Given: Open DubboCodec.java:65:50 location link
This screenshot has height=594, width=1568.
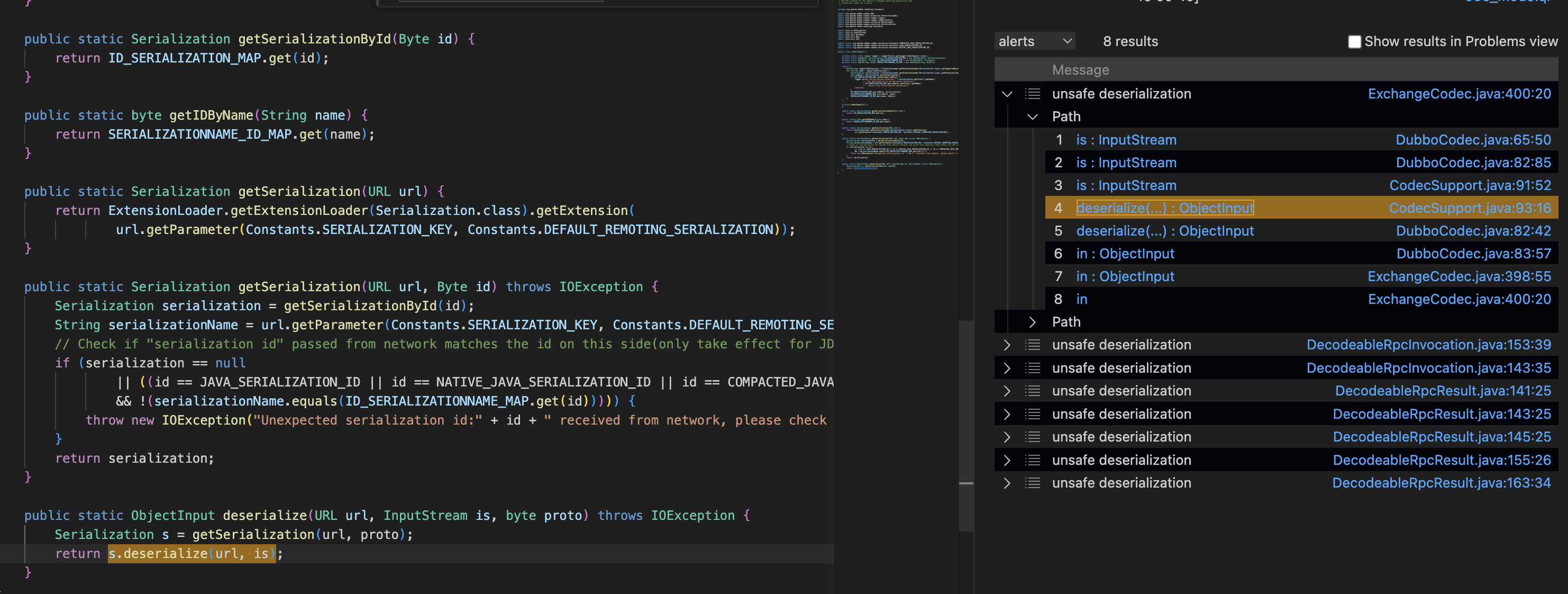Looking at the screenshot, I should [x=1473, y=140].
